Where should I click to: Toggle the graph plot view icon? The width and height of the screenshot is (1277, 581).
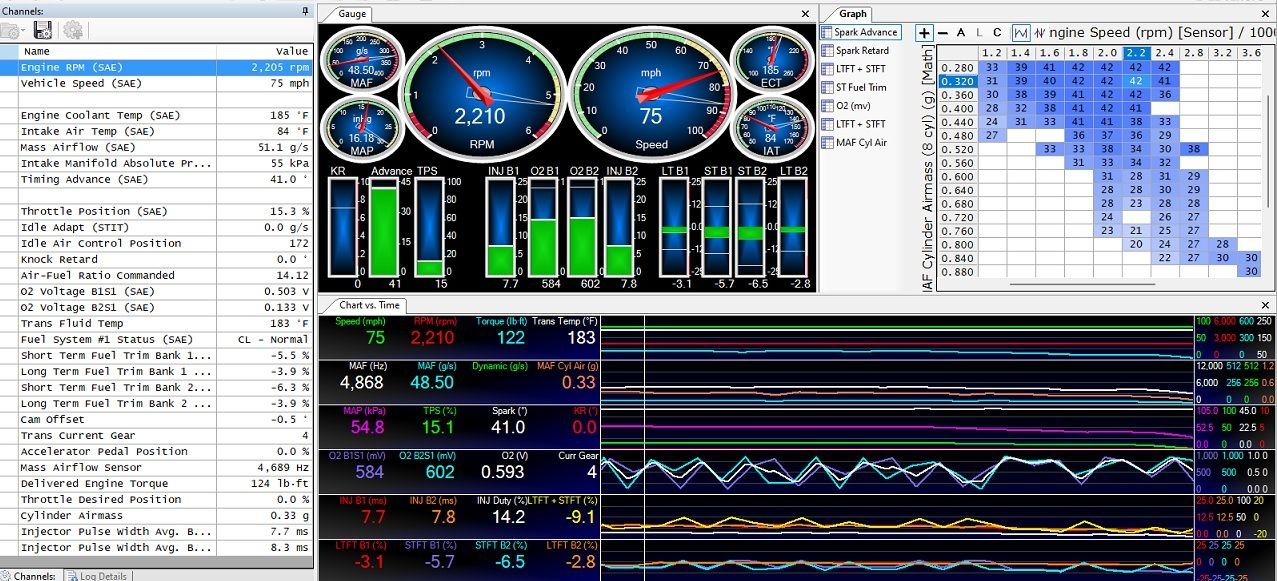click(x=1021, y=33)
